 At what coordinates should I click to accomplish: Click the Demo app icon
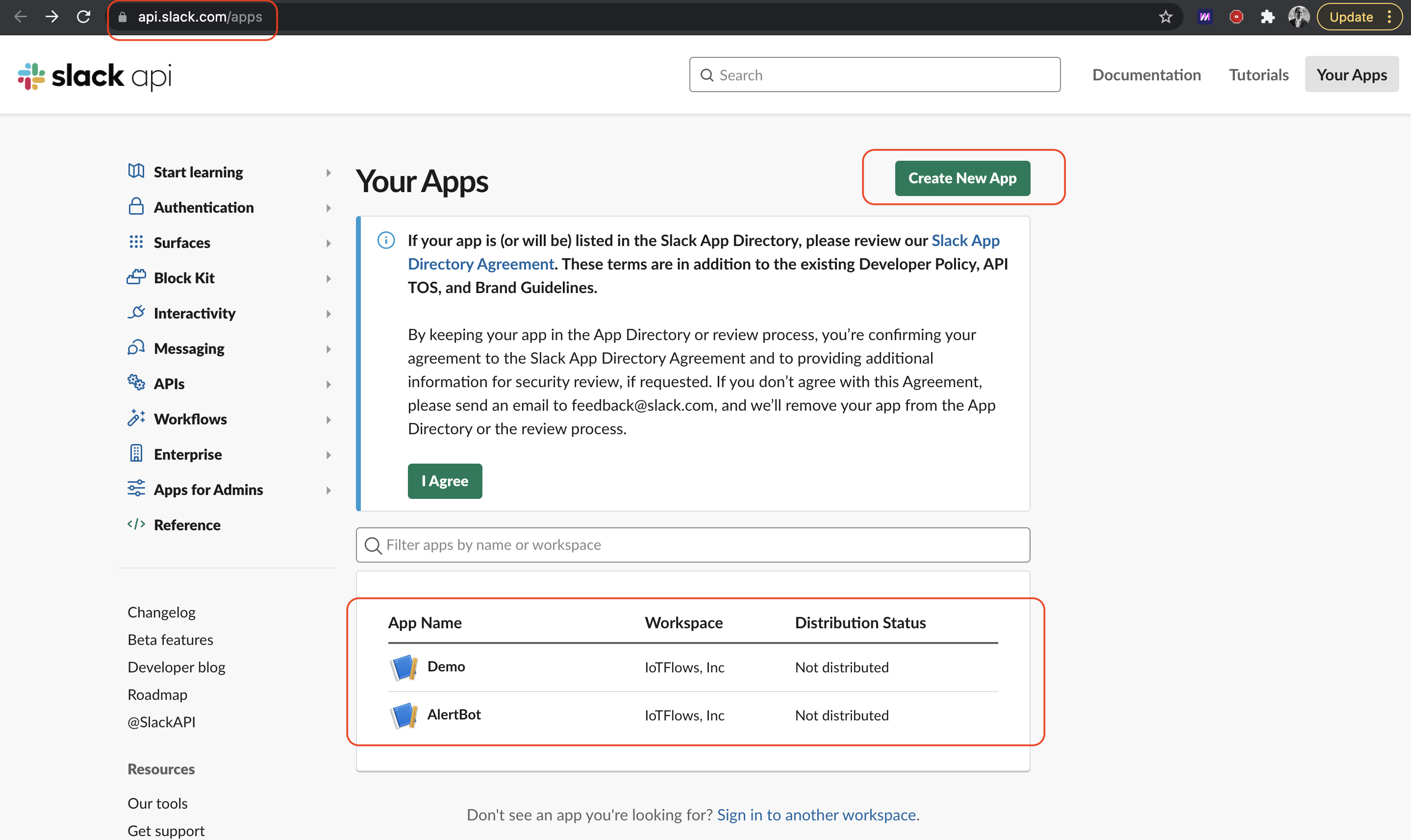coord(403,667)
